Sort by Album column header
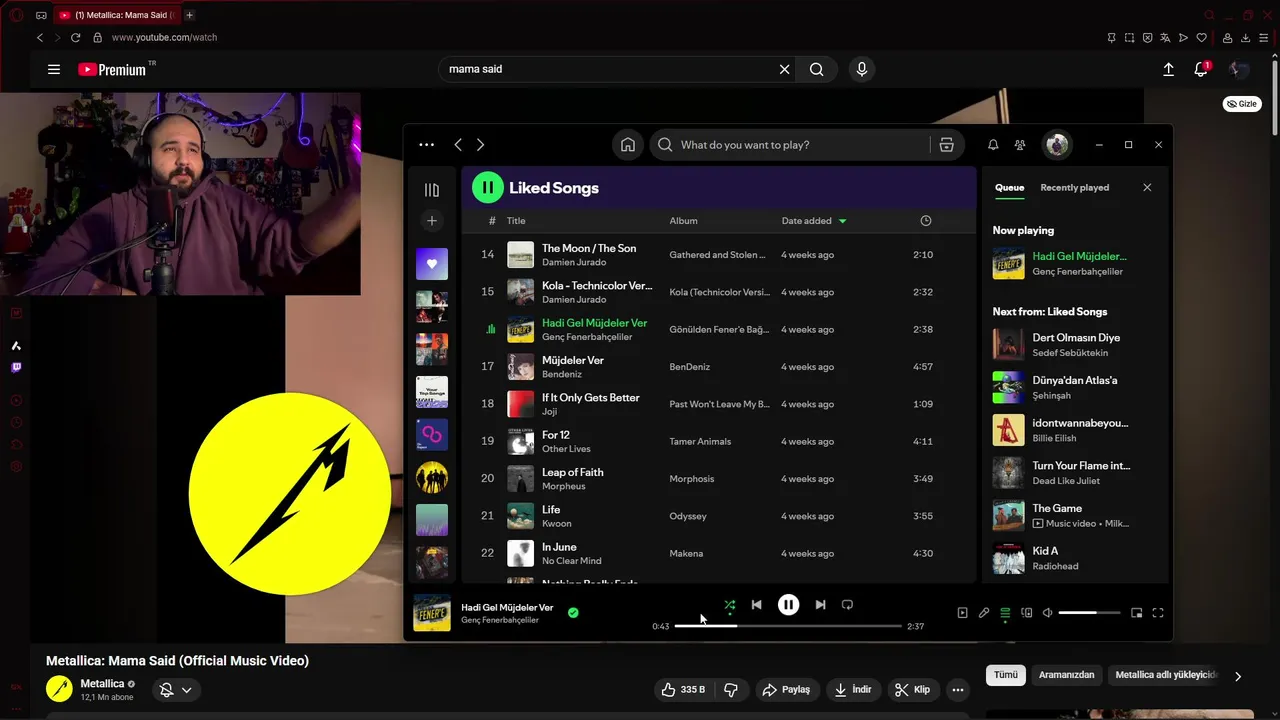 683,221
